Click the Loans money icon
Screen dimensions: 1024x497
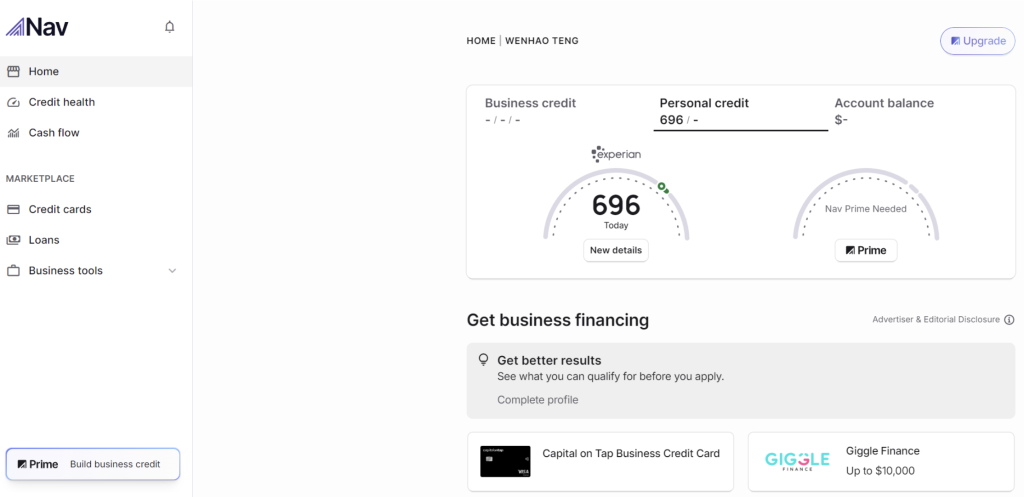(13, 240)
